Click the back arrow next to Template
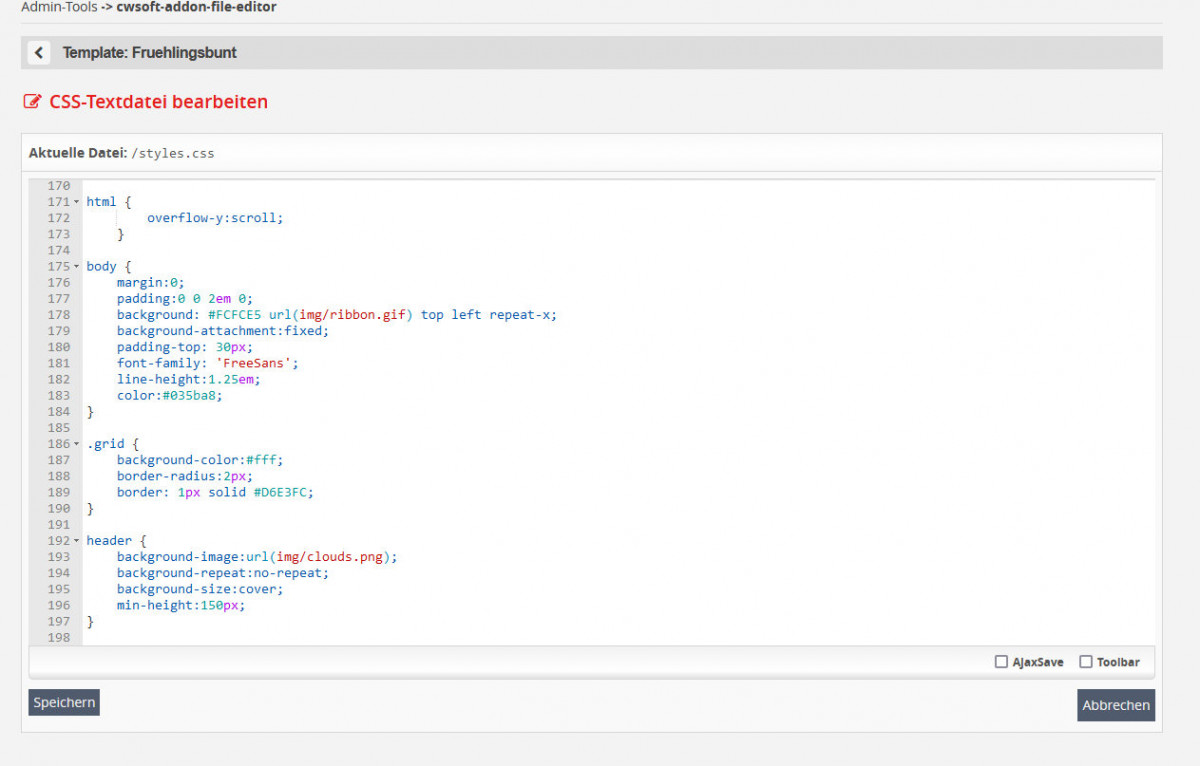 point(39,53)
